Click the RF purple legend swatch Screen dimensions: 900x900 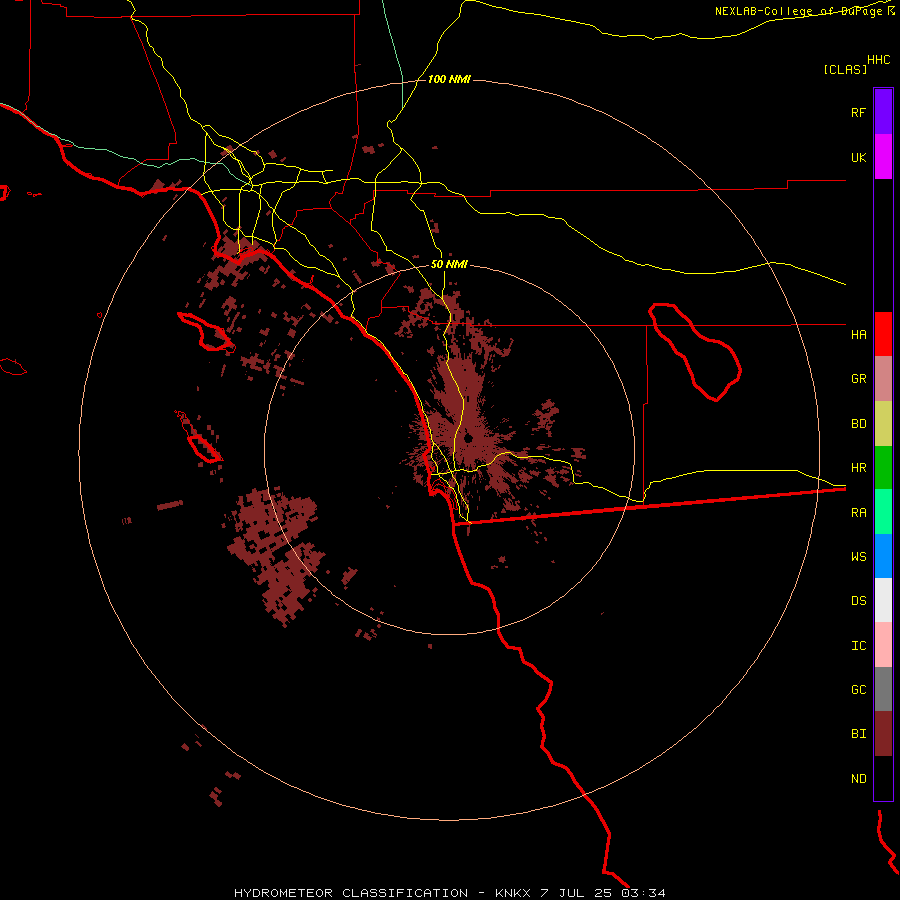click(x=883, y=112)
